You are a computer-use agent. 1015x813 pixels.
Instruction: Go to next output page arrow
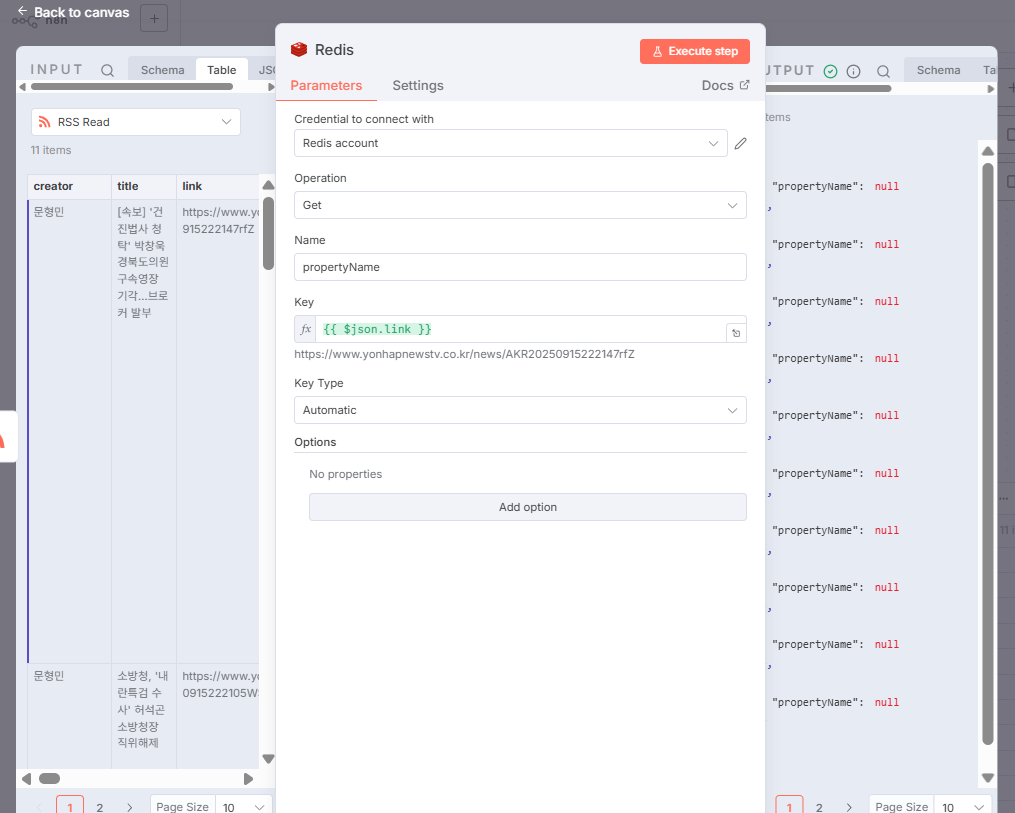[x=849, y=807]
